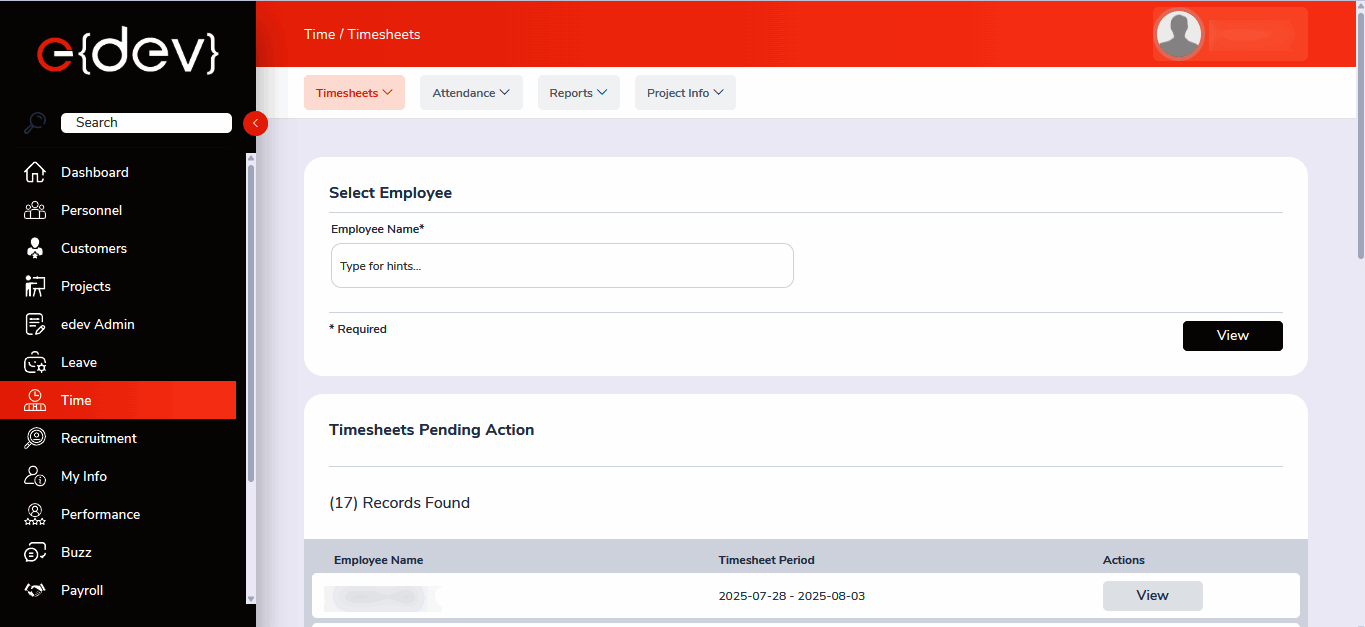Select Time in the sidebar menu
The height and width of the screenshot is (627, 1365).
pyautogui.click(x=75, y=400)
